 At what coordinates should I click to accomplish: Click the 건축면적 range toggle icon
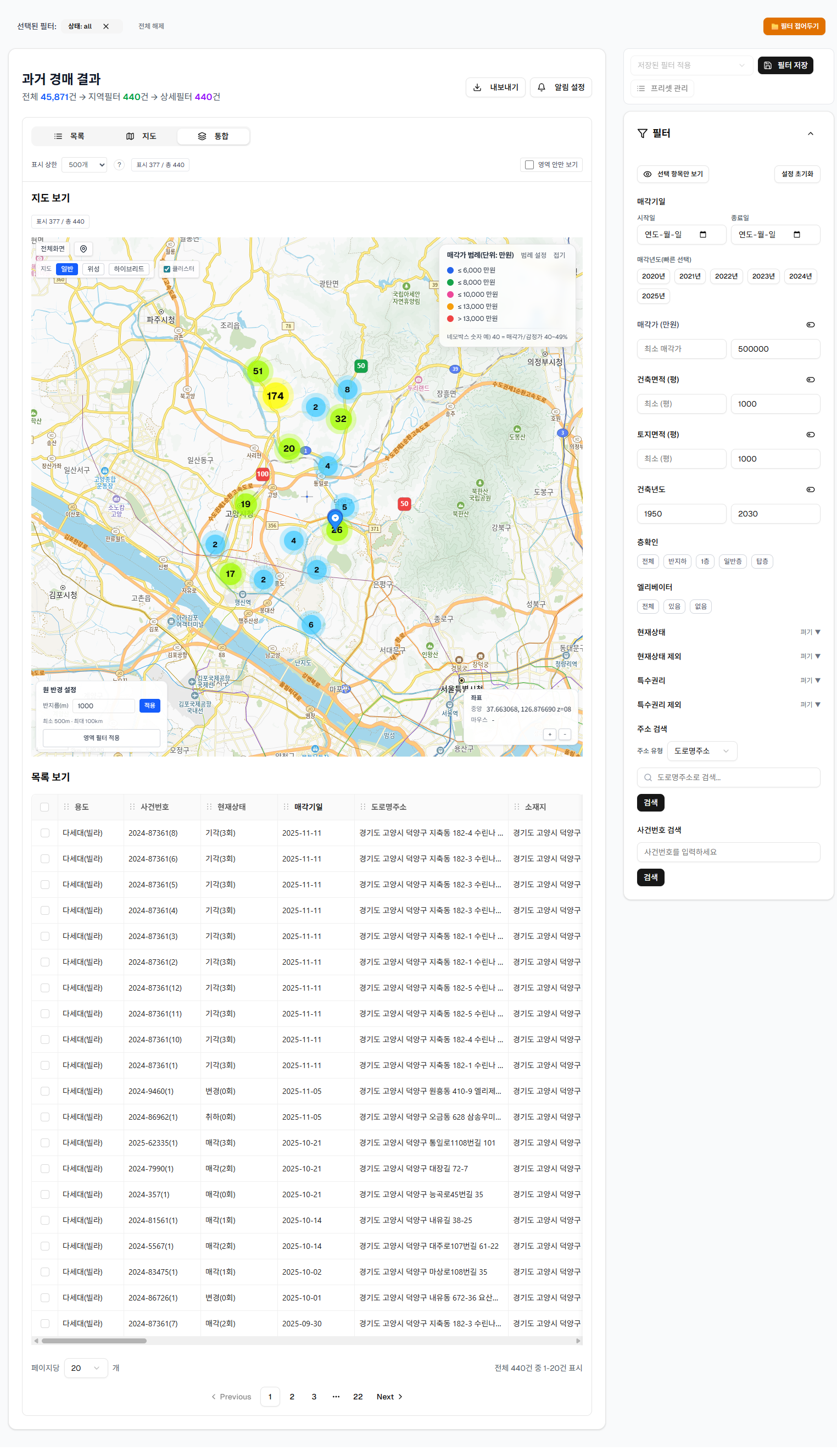(x=810, y=380)
